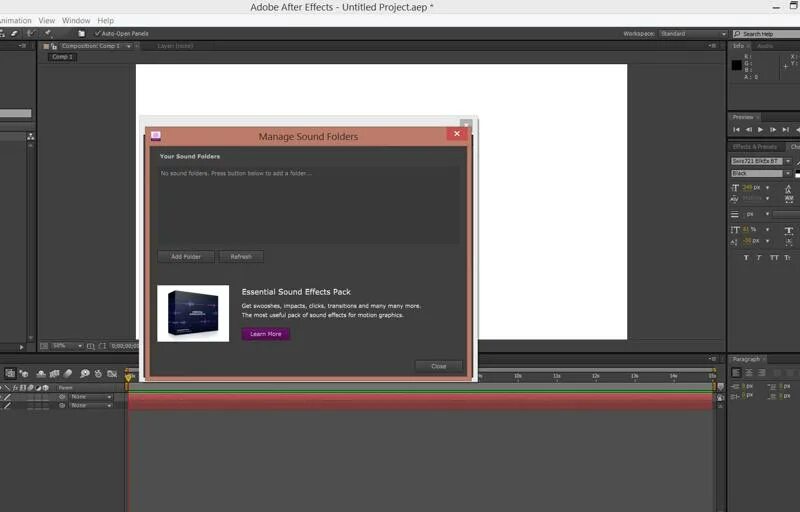Open the Window menu
This screenshot has width=800, height=512.
pos(76,20)
